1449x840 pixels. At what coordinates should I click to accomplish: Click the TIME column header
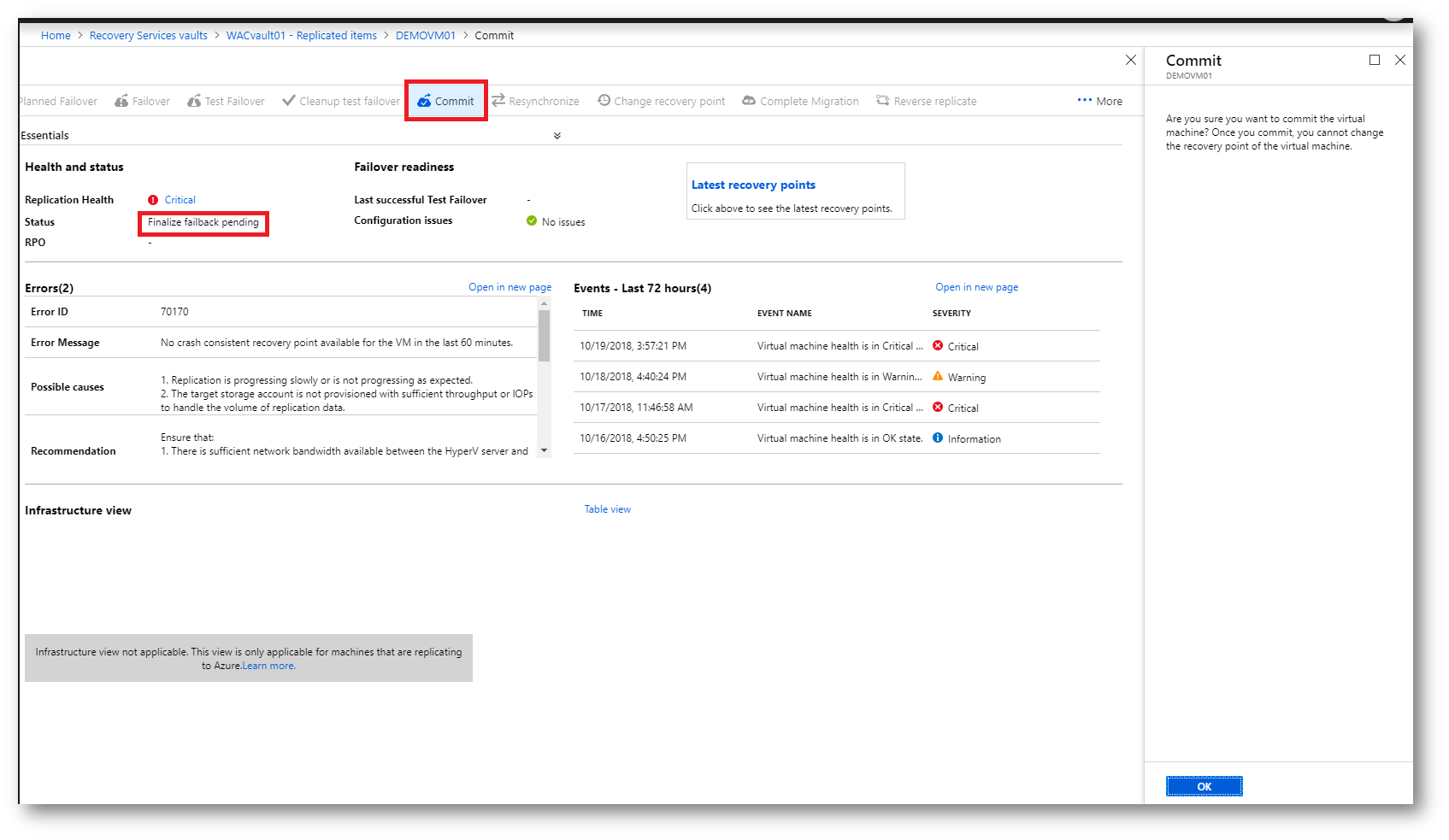[592, 314]
